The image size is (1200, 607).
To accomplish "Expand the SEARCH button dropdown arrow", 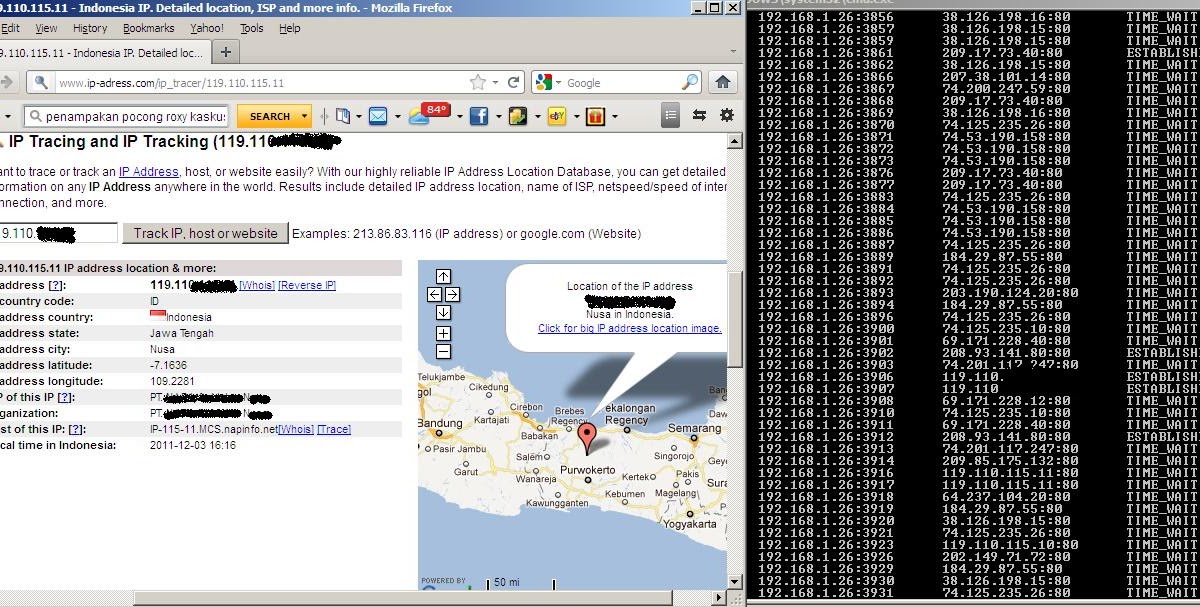I will click(305, 116).
